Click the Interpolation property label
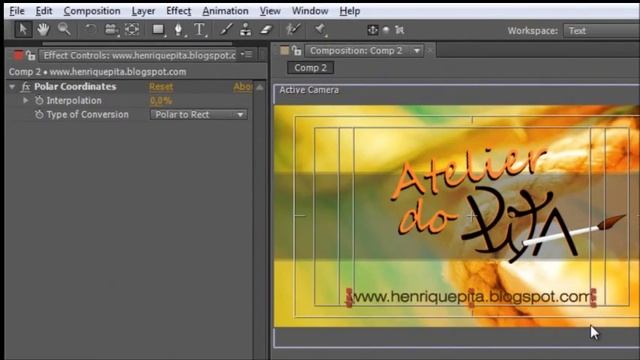This screenshot has height=360, width=640. click(74, 100)
